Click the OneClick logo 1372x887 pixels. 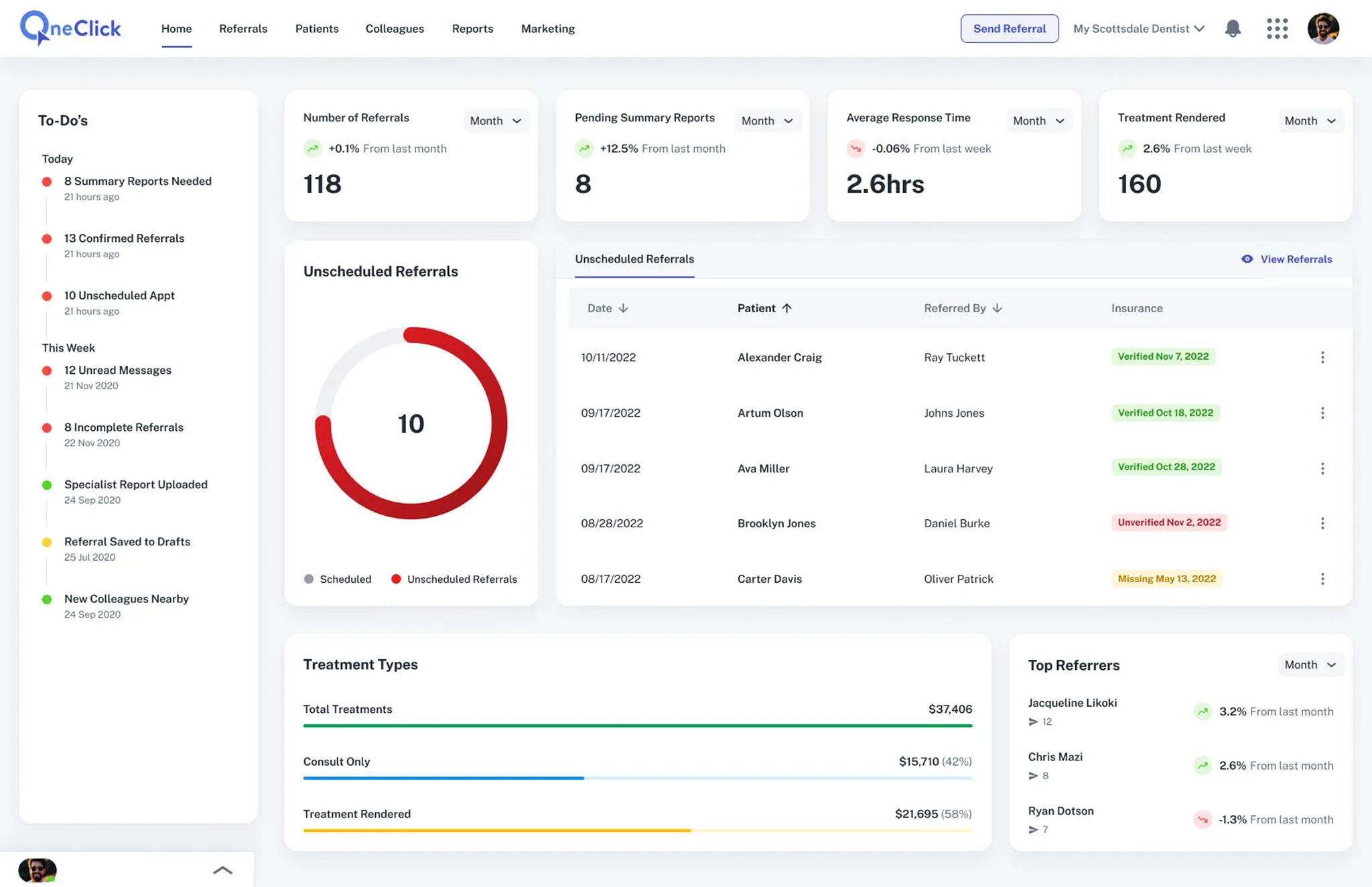click(x=71, y=28)
